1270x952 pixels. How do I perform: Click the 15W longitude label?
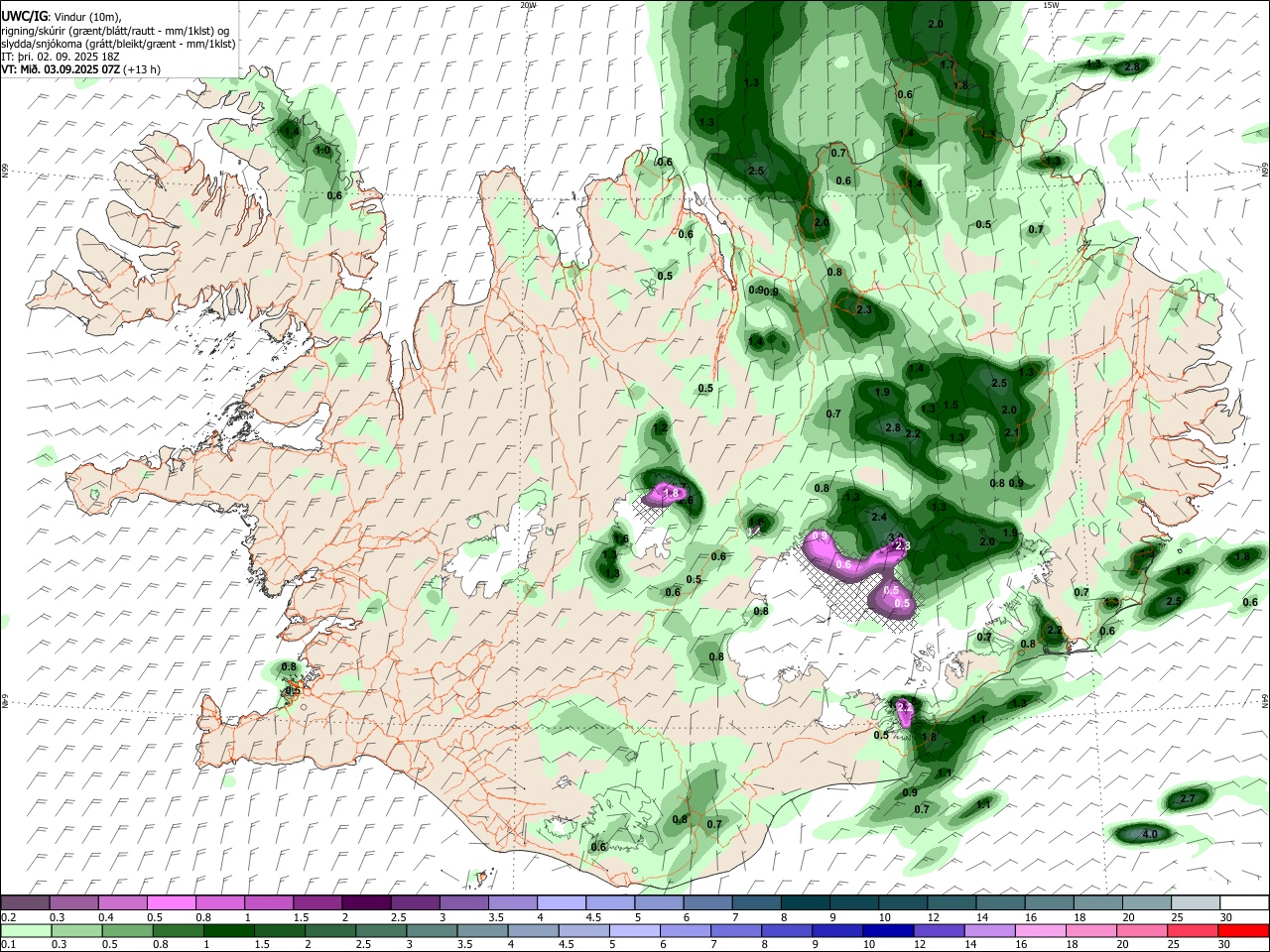tap(1051, 5)
